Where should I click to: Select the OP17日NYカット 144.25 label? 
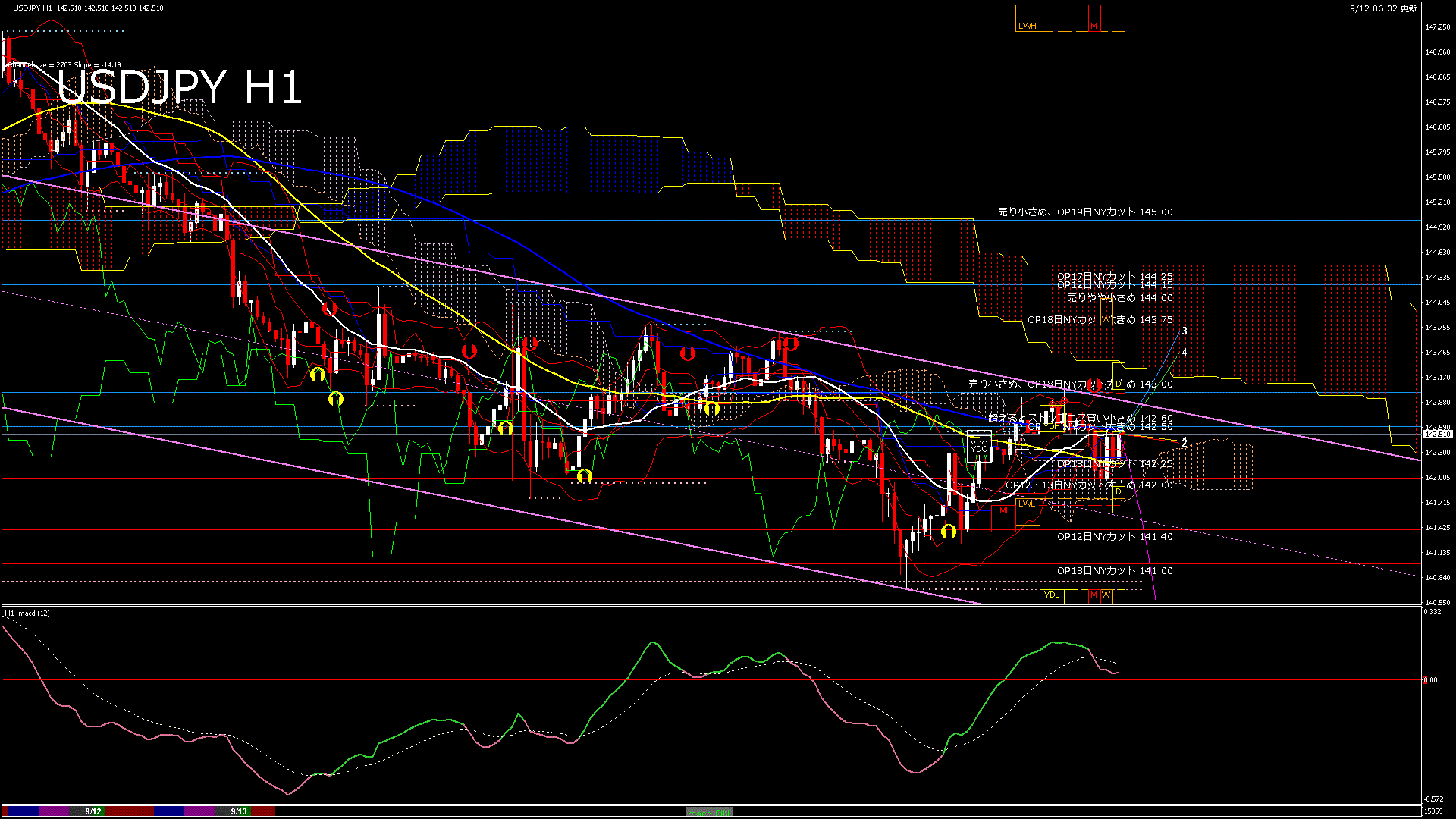[1115, 277]
